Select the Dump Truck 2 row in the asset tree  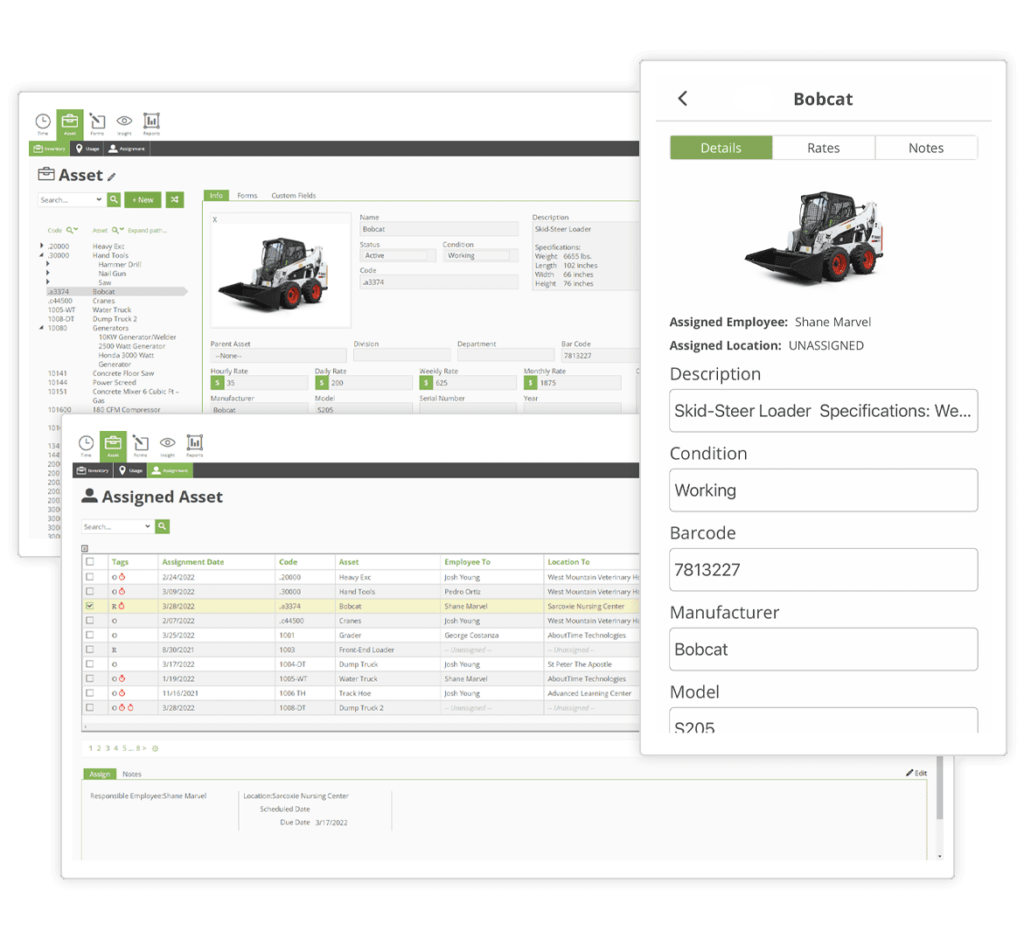click(x=114, y=319)
